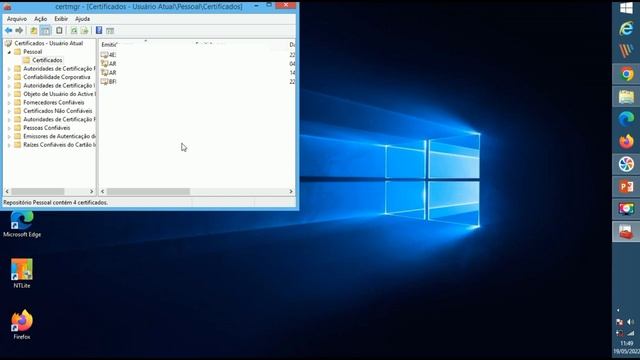Go forward with the Forward arrow icon

click(x=19, y=31)
